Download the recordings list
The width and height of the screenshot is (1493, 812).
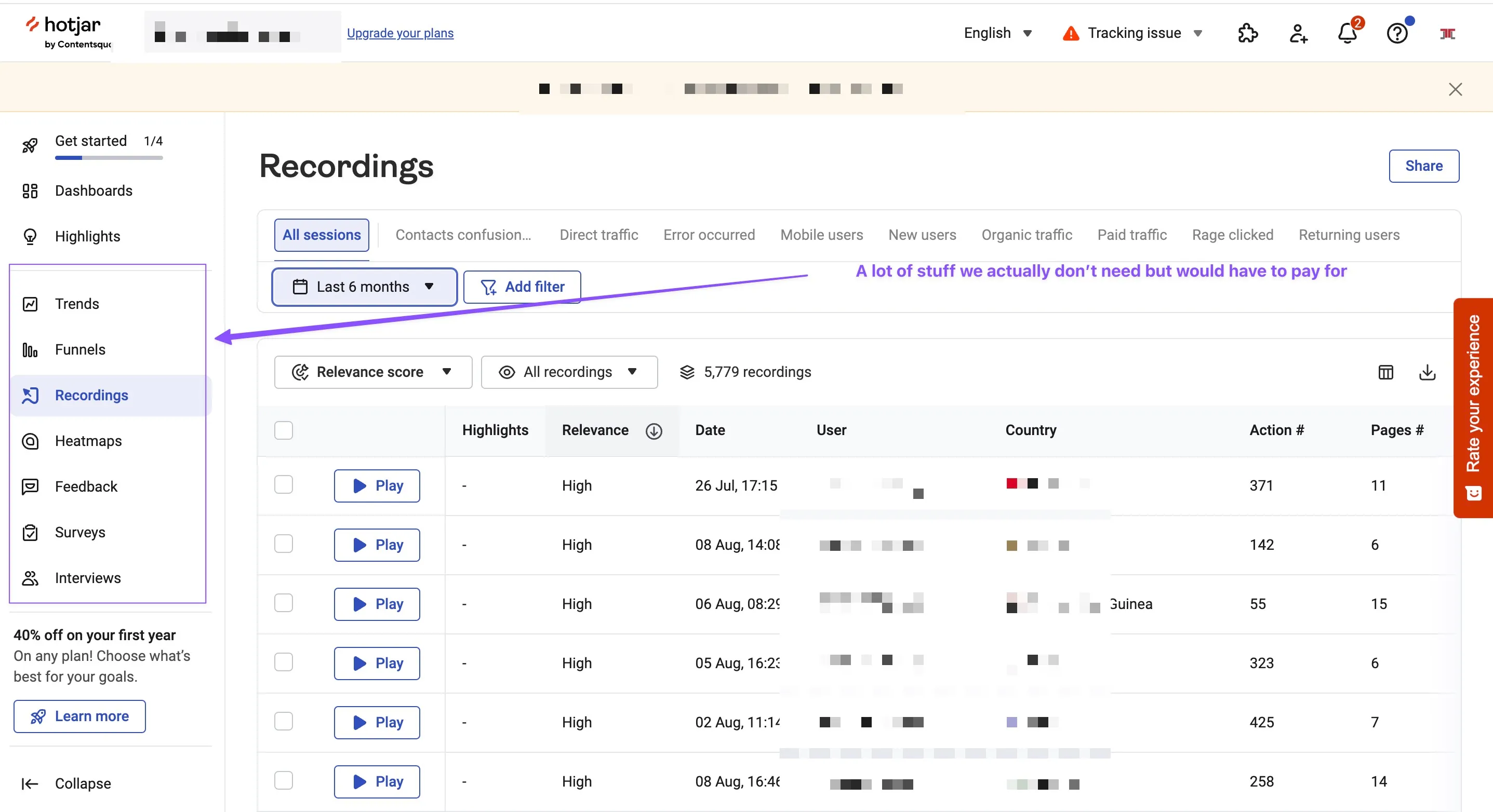pos(1428,372)
